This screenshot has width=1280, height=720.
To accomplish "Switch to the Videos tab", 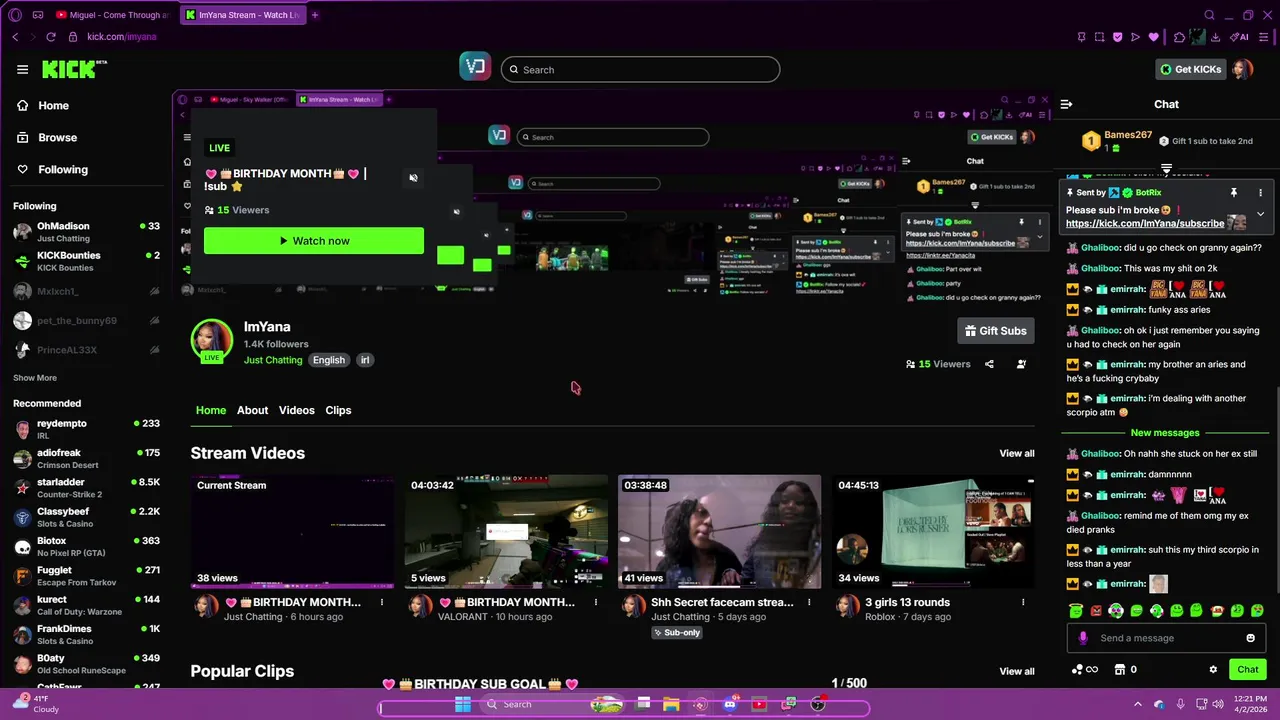I will [296, 410].
